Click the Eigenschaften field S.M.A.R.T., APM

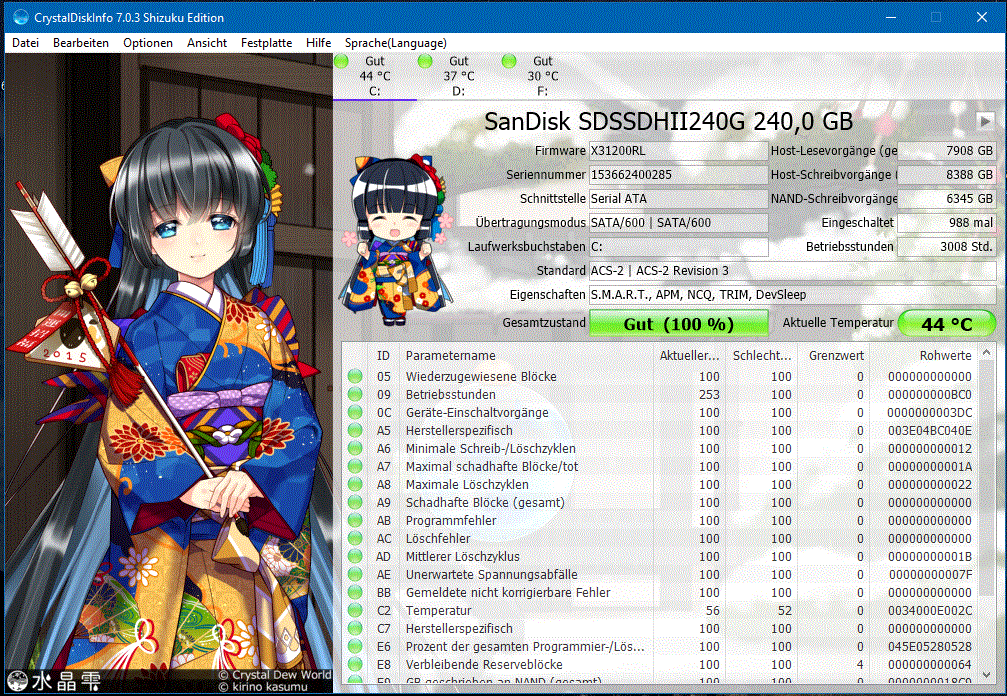792,295
